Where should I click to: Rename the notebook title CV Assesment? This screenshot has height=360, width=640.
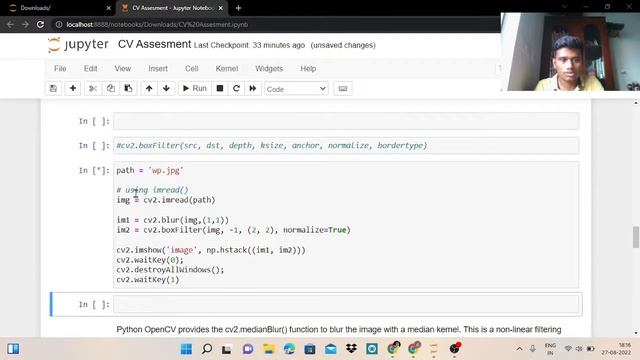pyautogui.click(x=154, y=44)
